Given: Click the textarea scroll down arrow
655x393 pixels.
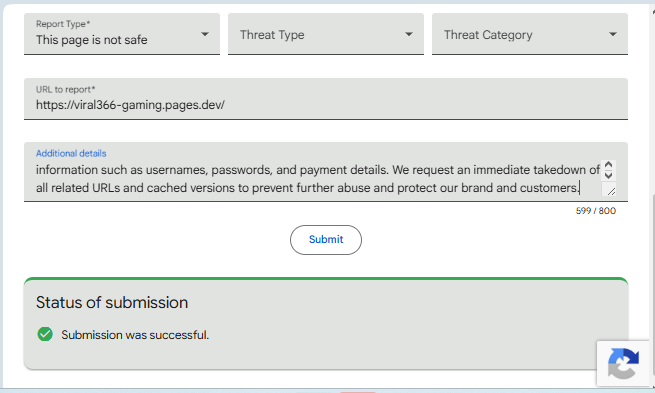Looking at the screenshot, I should click(608, 175).
